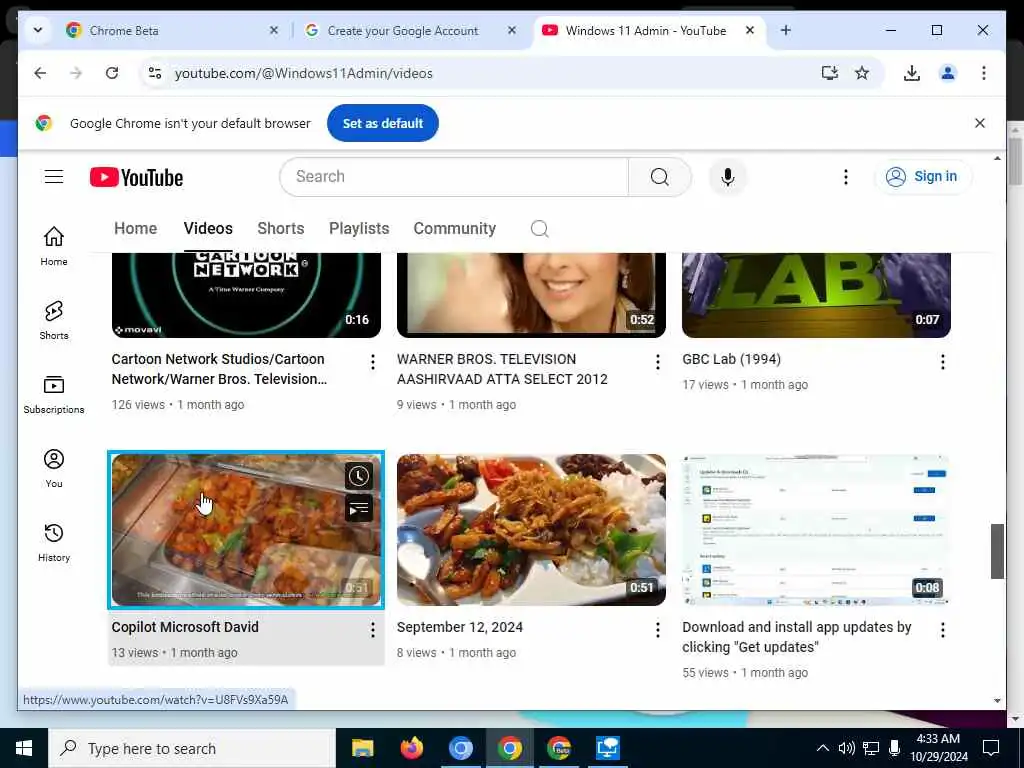This screenshot has width=1024, height=768.
Task: Dismiss the default browser notification bar
Action: click(980, 123)
